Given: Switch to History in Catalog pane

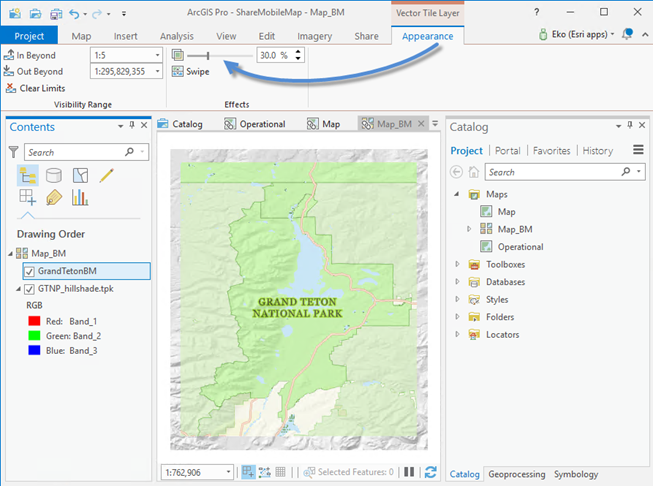Looking at the screenshot, I should (598, 150).
